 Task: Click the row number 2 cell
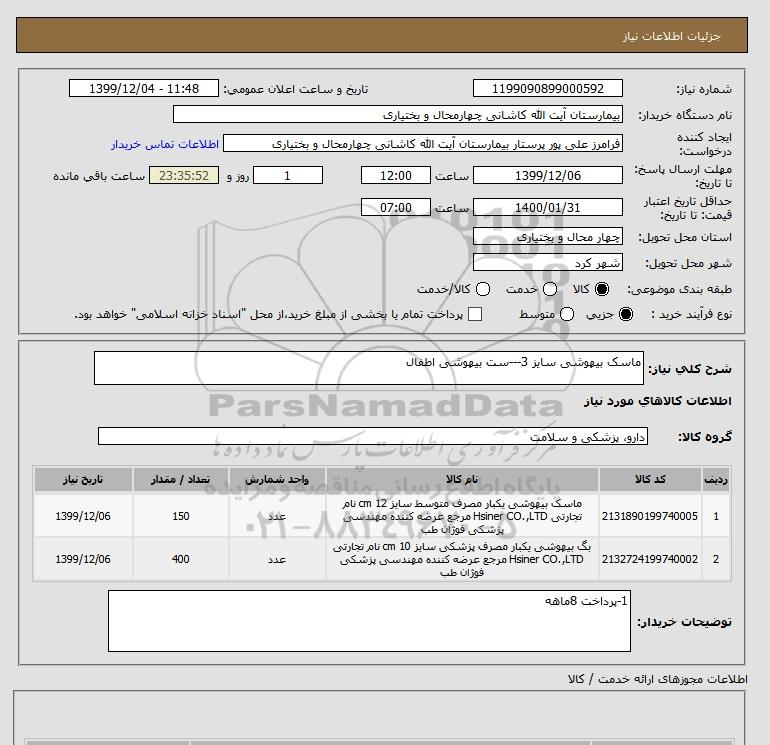coord(715,559)
